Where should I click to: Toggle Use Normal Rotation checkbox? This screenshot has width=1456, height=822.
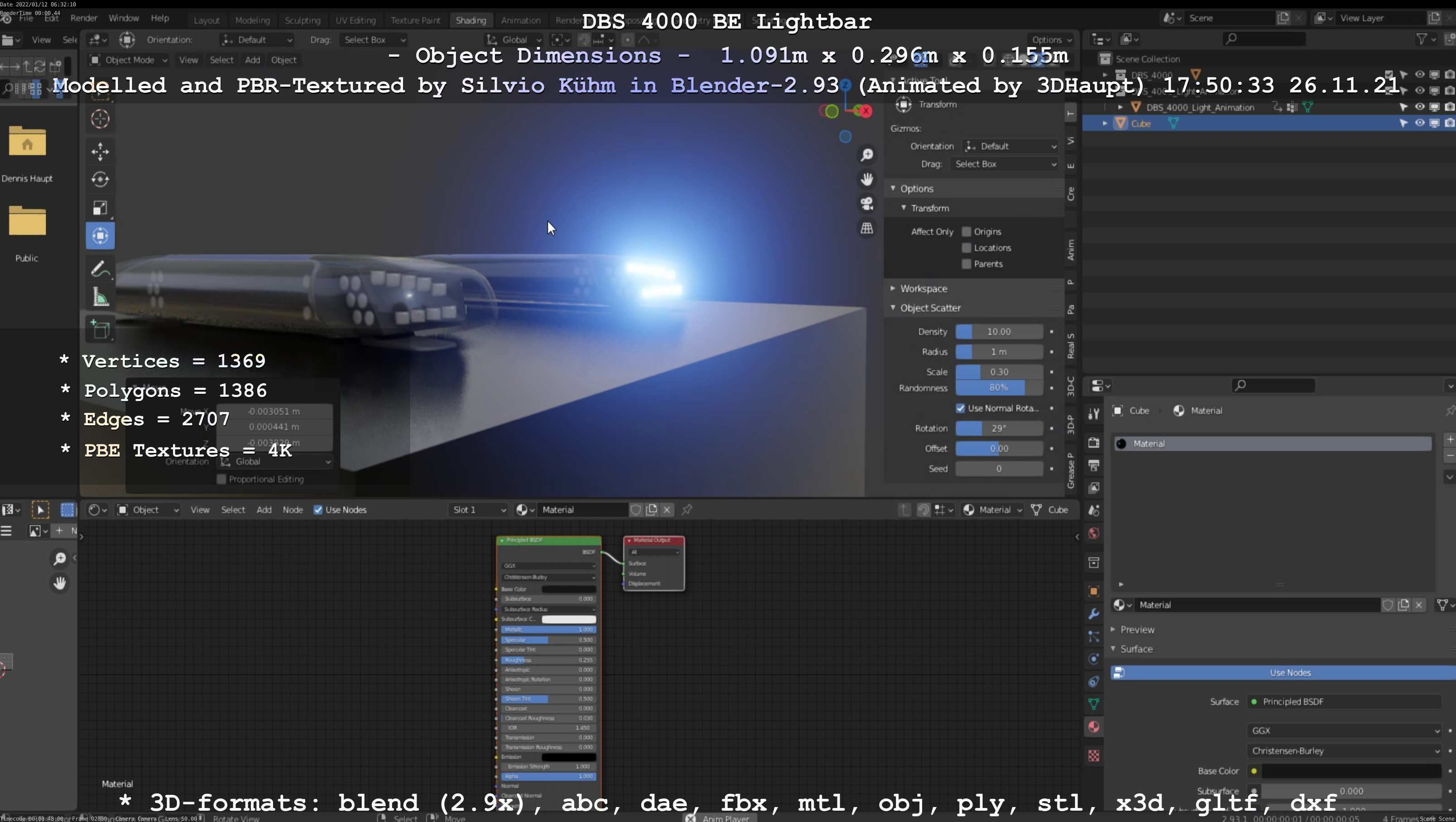click(960, 408)
